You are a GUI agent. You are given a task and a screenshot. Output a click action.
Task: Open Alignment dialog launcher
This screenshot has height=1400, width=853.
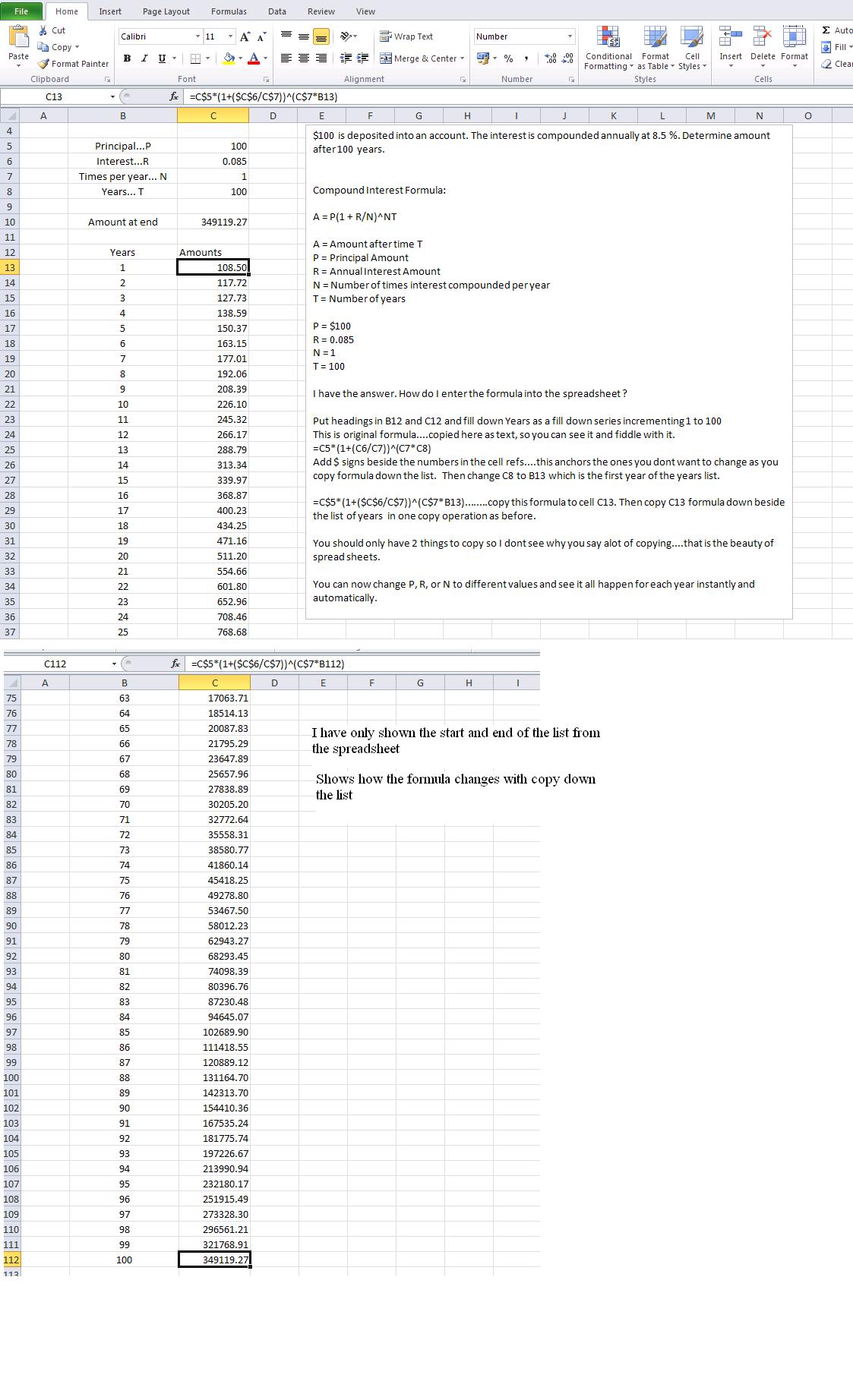pos(463,79)
